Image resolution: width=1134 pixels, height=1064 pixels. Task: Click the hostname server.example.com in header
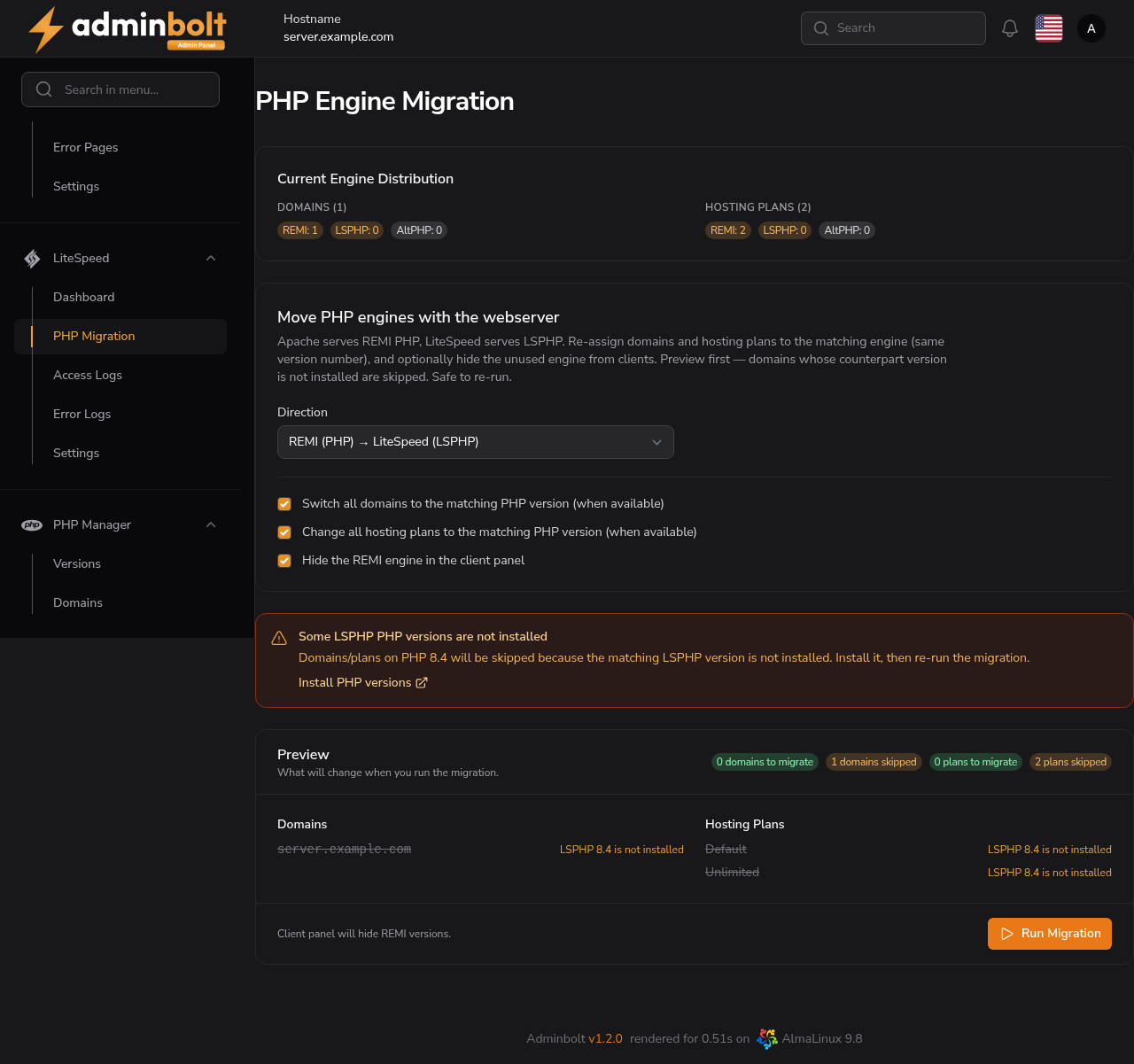coord(338,37)
